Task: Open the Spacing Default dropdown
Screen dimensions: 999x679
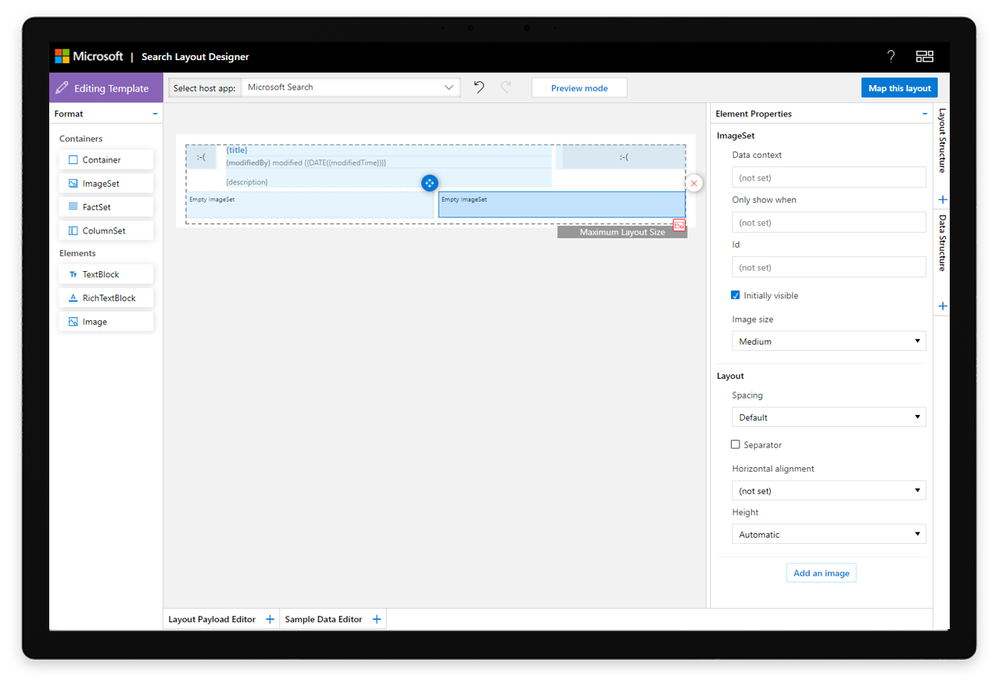Action: point(828,417)
